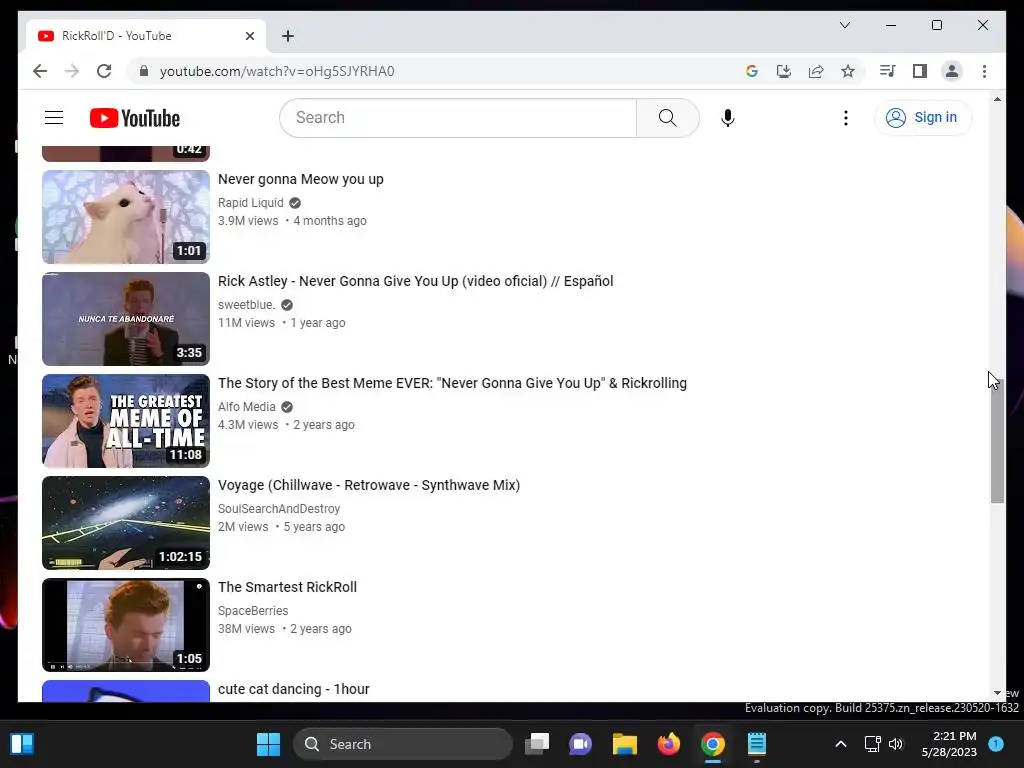Show hidden system tray icons

(840, 744)
